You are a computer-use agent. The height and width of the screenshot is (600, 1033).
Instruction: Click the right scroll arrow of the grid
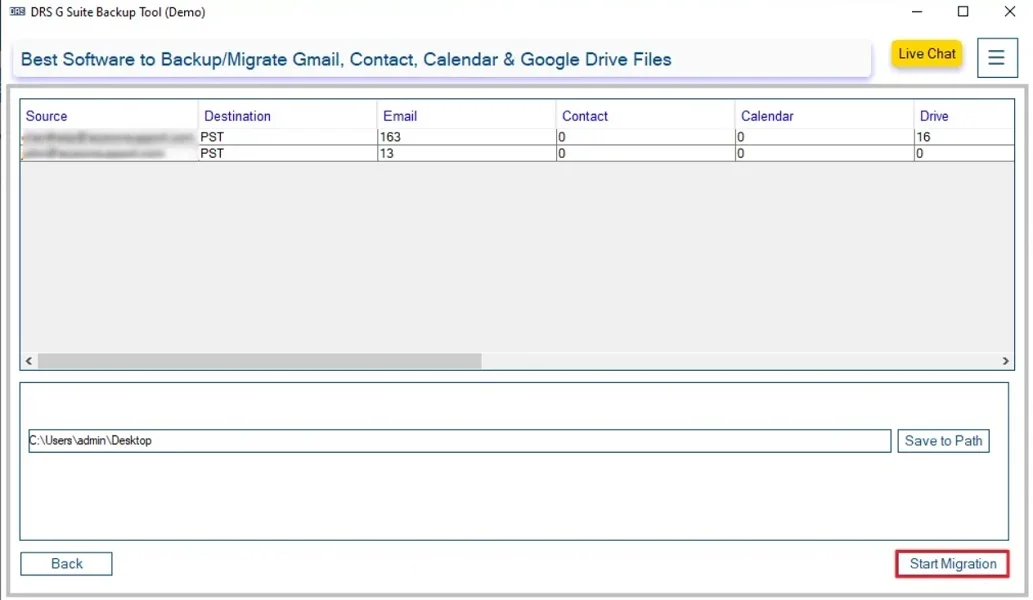point(1006,361)
